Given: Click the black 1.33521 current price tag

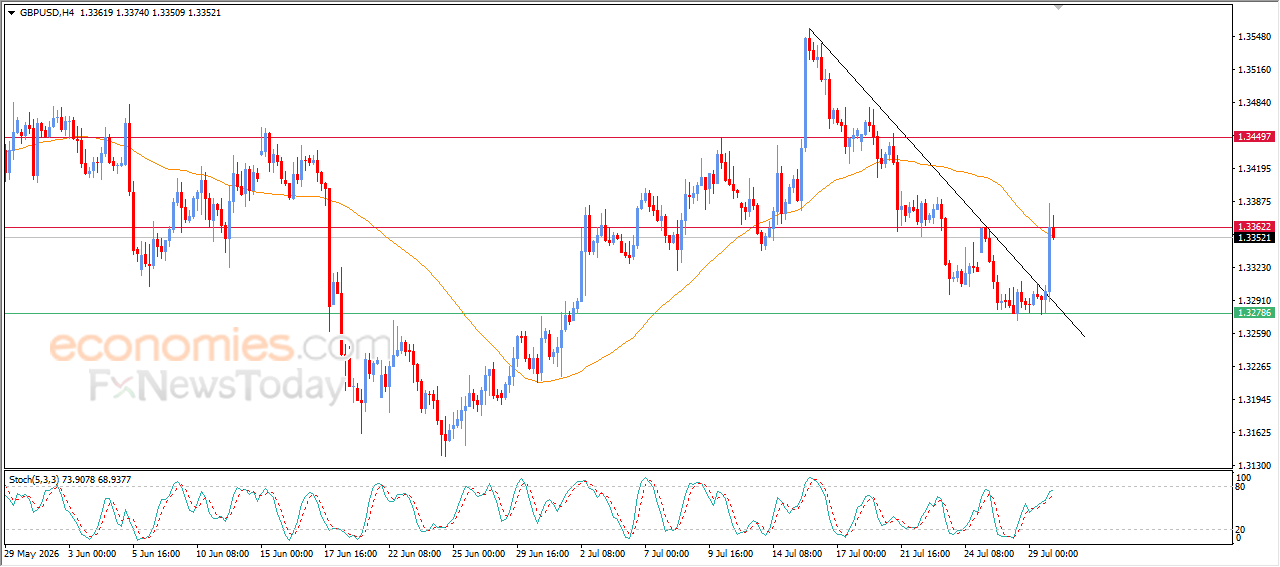Looking at the screenshot, I should click(1254, 237).
